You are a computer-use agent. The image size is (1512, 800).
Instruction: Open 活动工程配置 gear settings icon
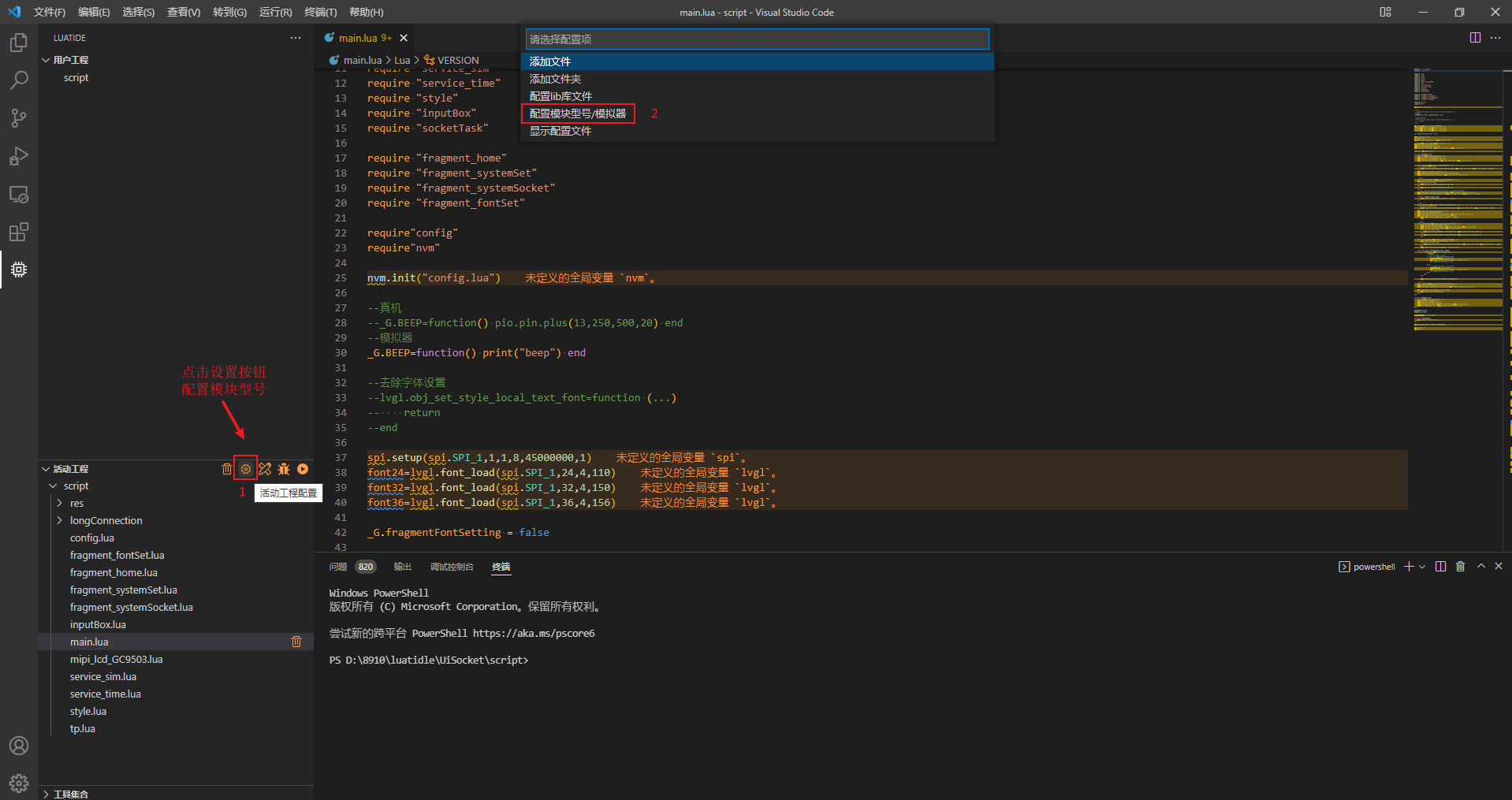(246, 469)
